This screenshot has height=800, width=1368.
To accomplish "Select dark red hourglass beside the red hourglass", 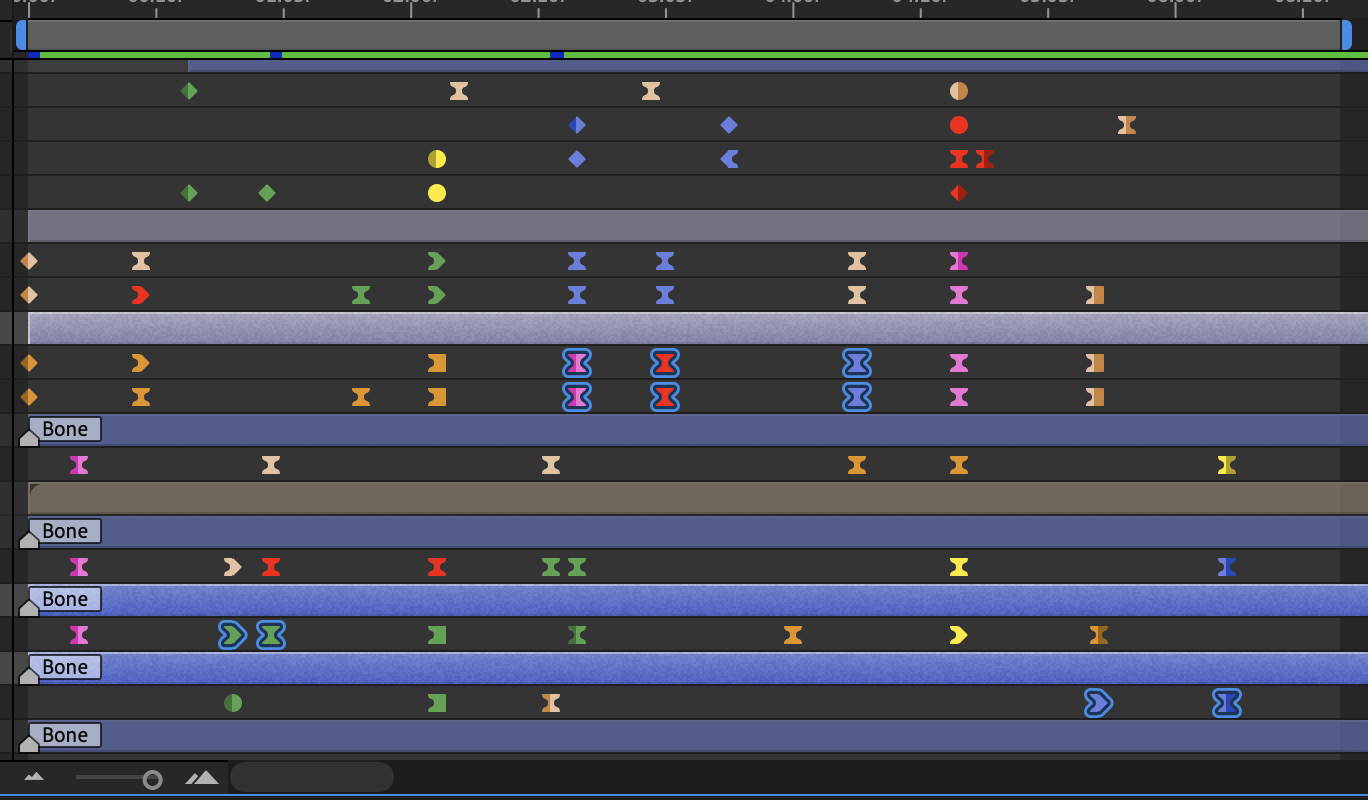I will (x=985, y=159).
